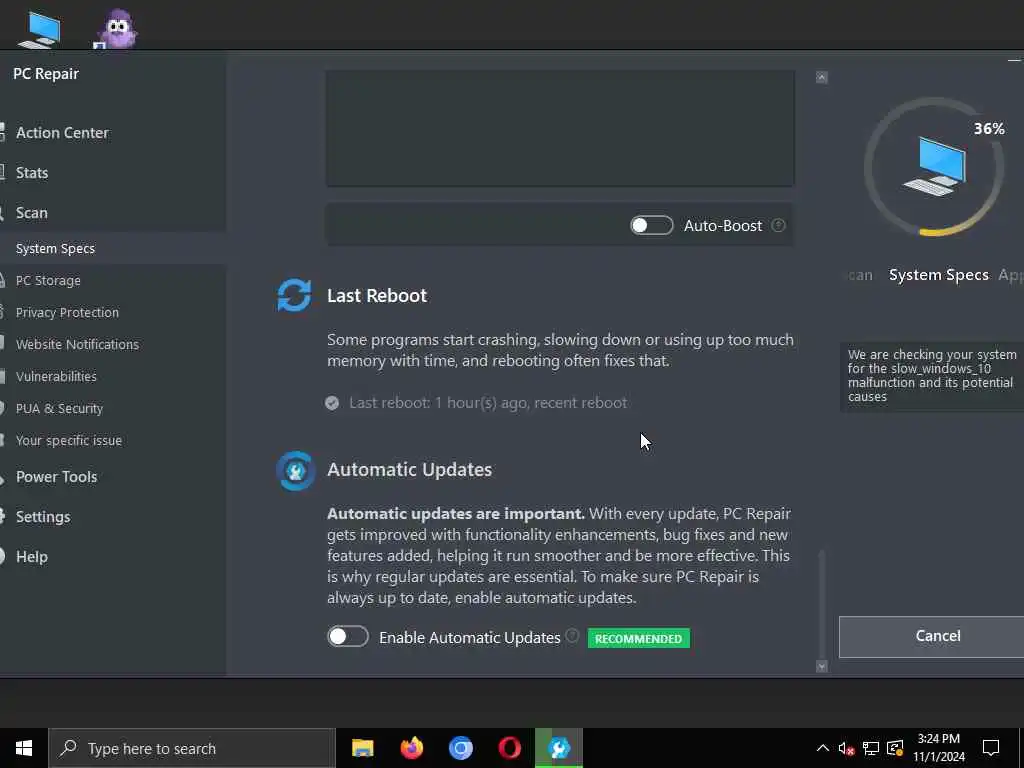1024x768 pixels.
Task: Click the Last Reboot heading
Action: pyautogui.click(x=377, y=296)
